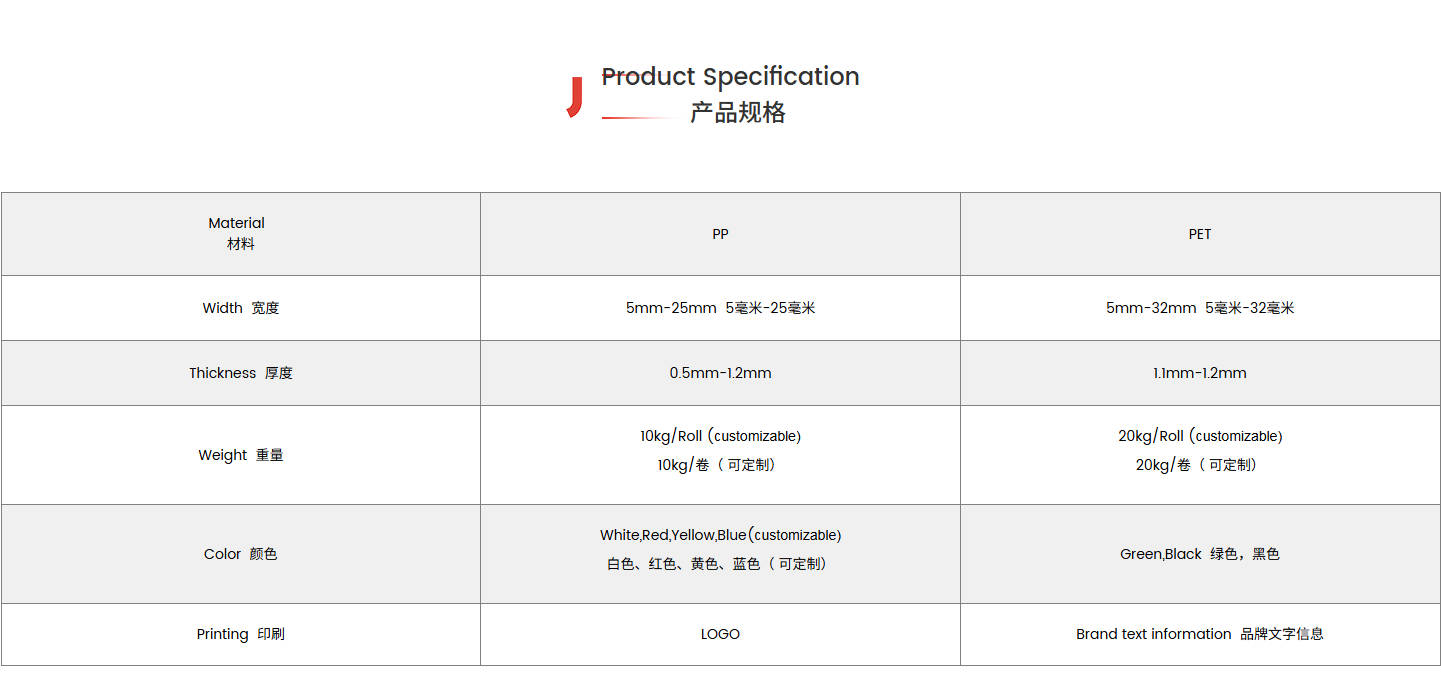Click the 0.5mm-1.2mm thickness value
Viewport: 1441px width, 688px height.
coord(720,373)
